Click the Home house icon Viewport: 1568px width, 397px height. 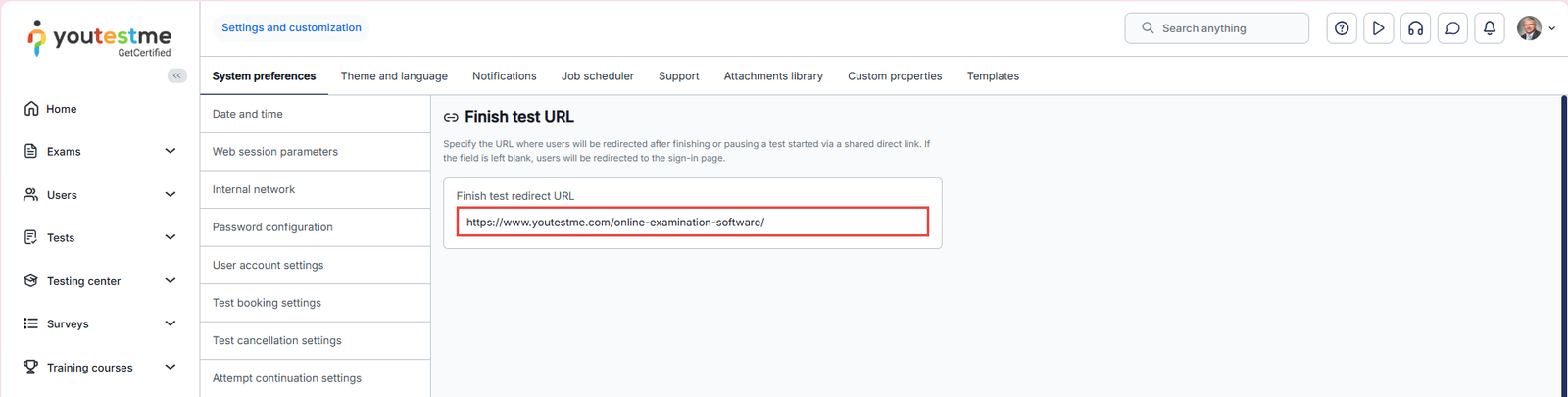coord(32,109)
